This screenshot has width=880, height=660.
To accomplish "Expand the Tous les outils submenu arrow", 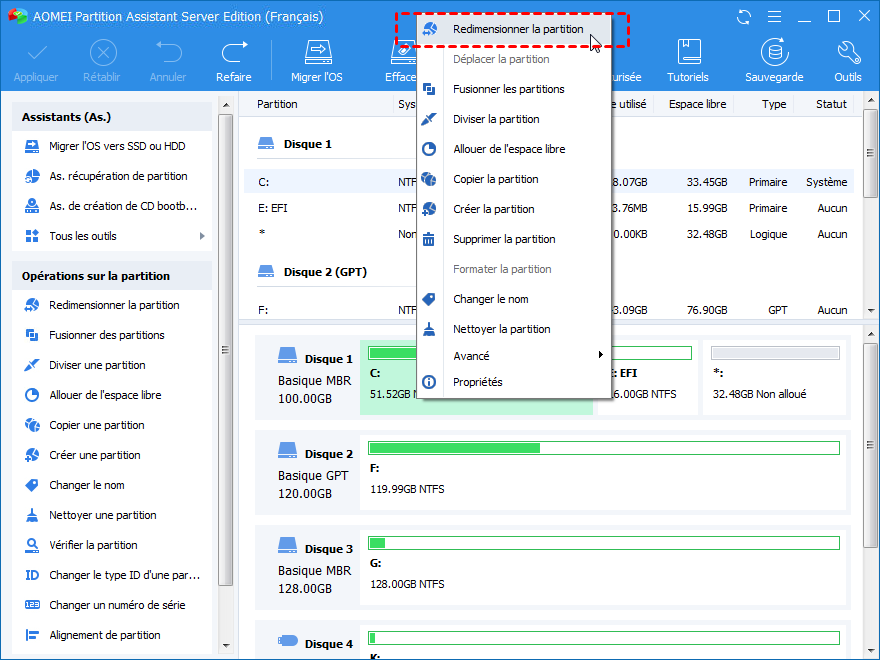I will [x=202, y=236].
